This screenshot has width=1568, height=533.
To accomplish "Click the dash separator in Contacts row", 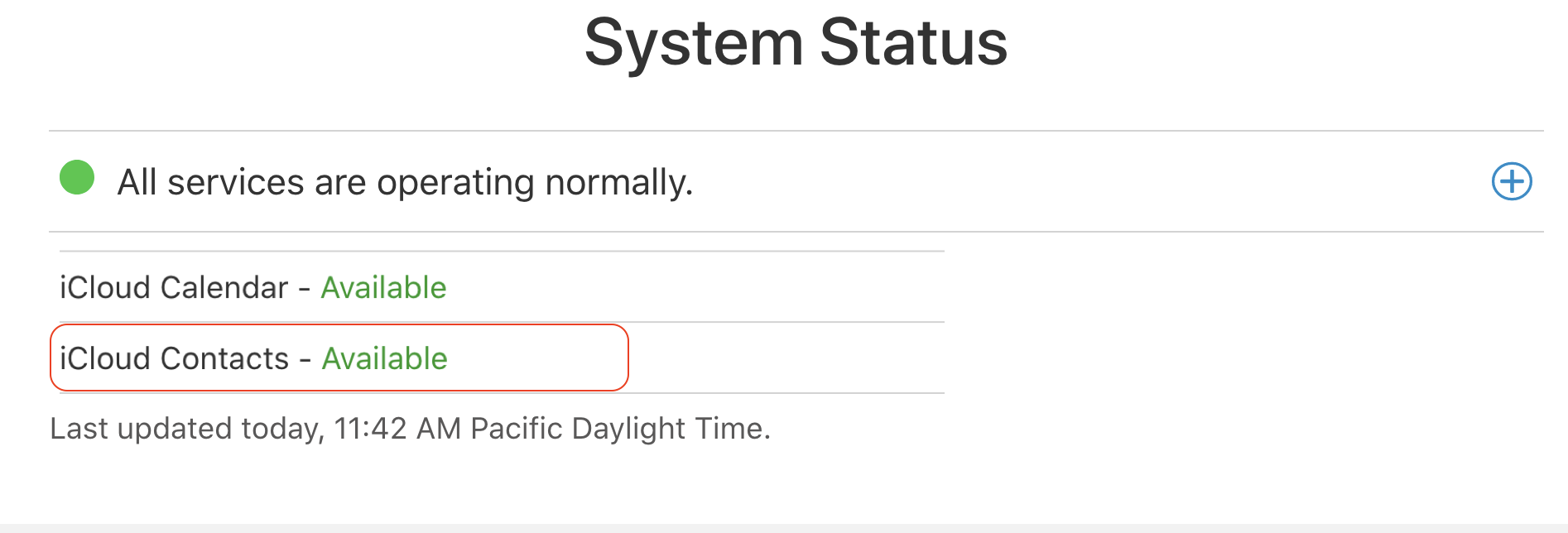I will click(305, 360).
